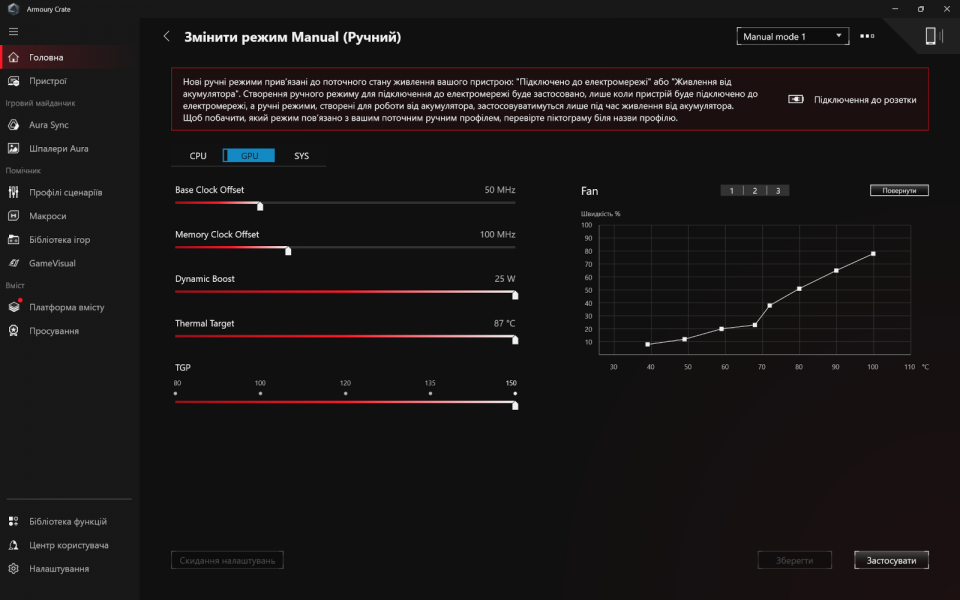Image resolution: width=960 pixels, height=600 pixels.
Task: Click the plugged-in power state icon
Action: pyautogui.click(x=795, y=99)
